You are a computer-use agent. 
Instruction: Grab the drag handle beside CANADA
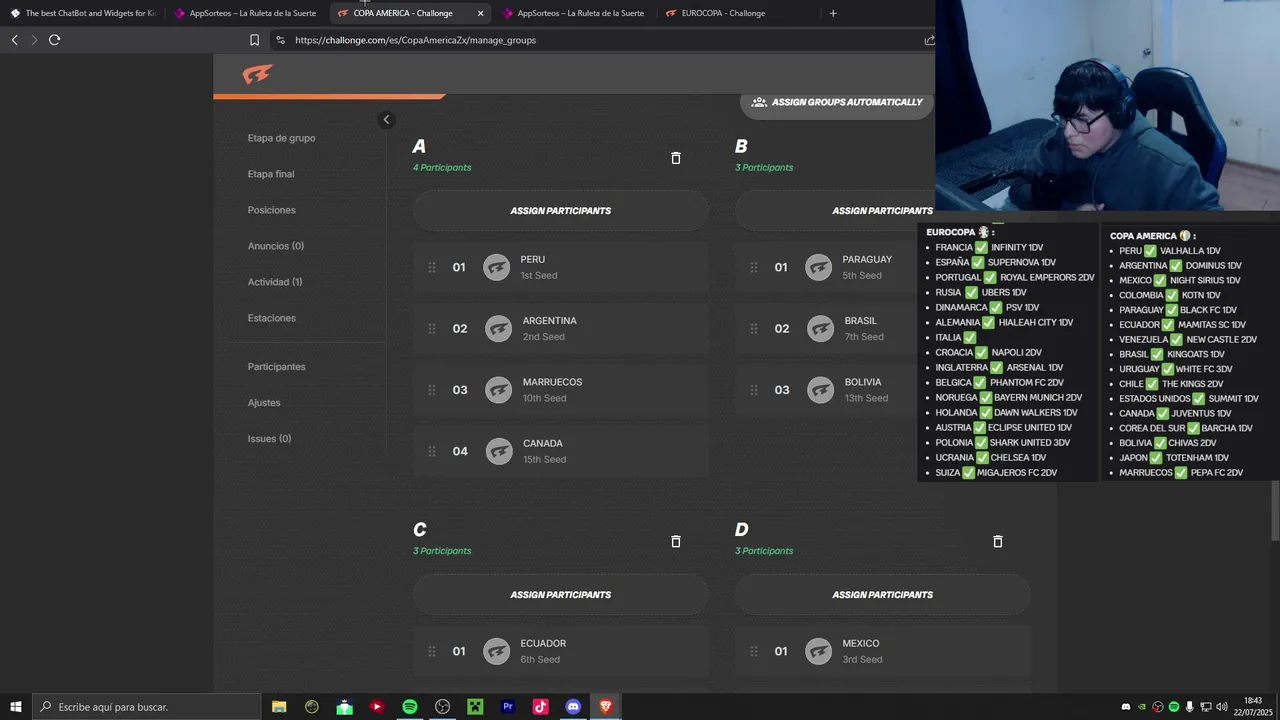(x=432, y=451)
